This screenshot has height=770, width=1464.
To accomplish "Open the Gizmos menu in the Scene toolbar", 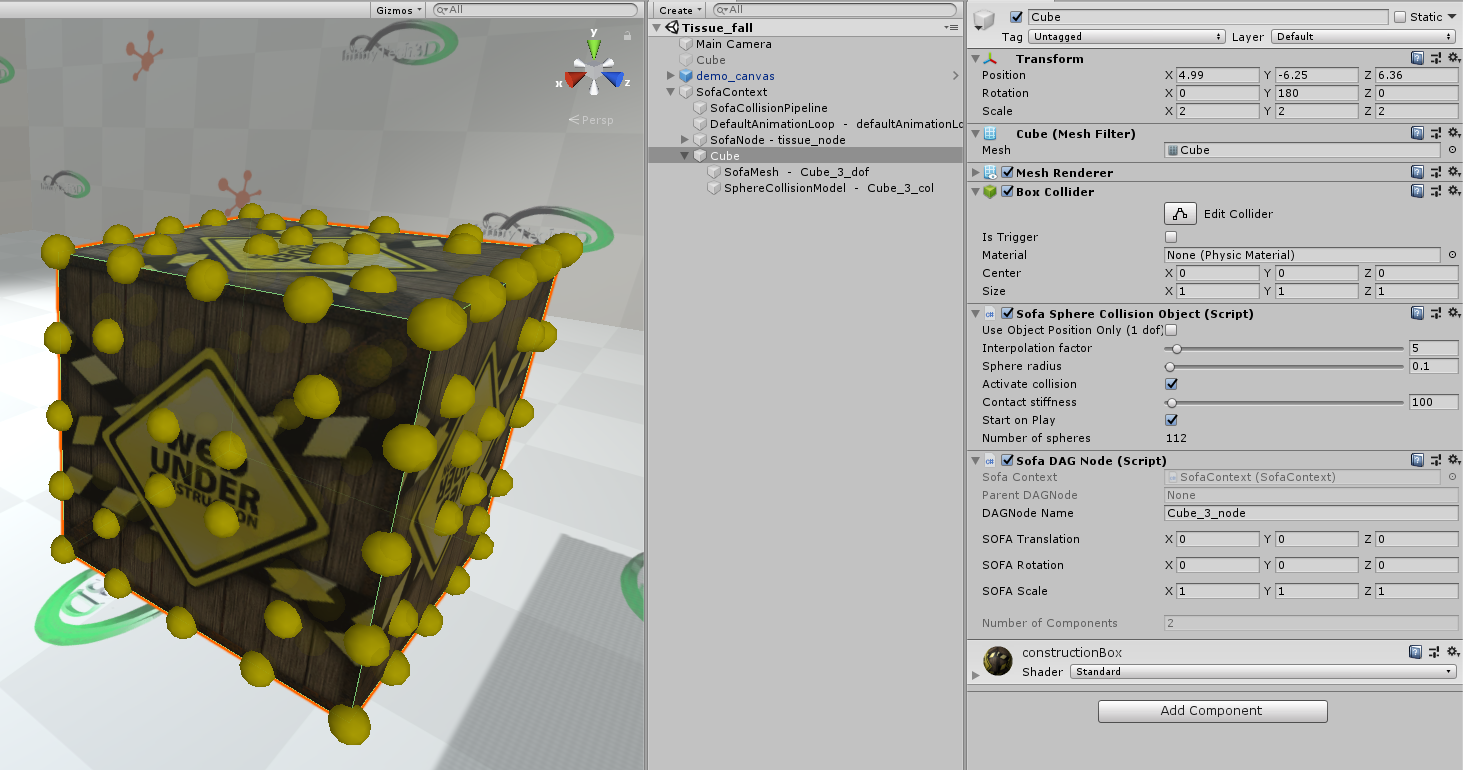I will pos(396,9).
